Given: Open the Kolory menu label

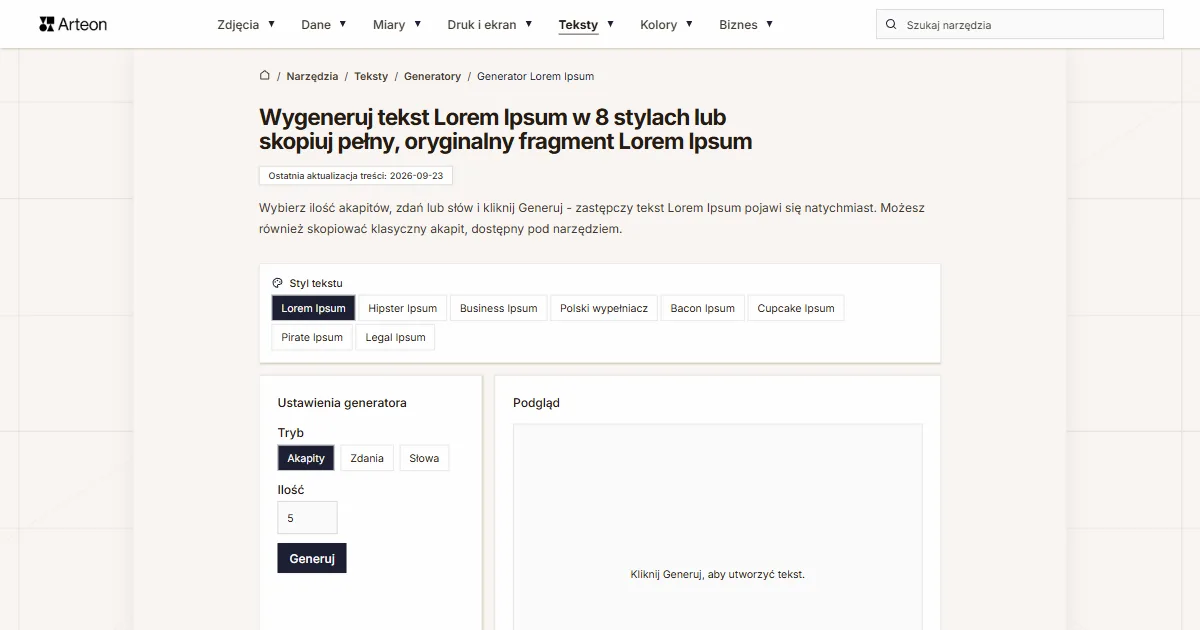Looking at the screenshot, I should point(659,25).
